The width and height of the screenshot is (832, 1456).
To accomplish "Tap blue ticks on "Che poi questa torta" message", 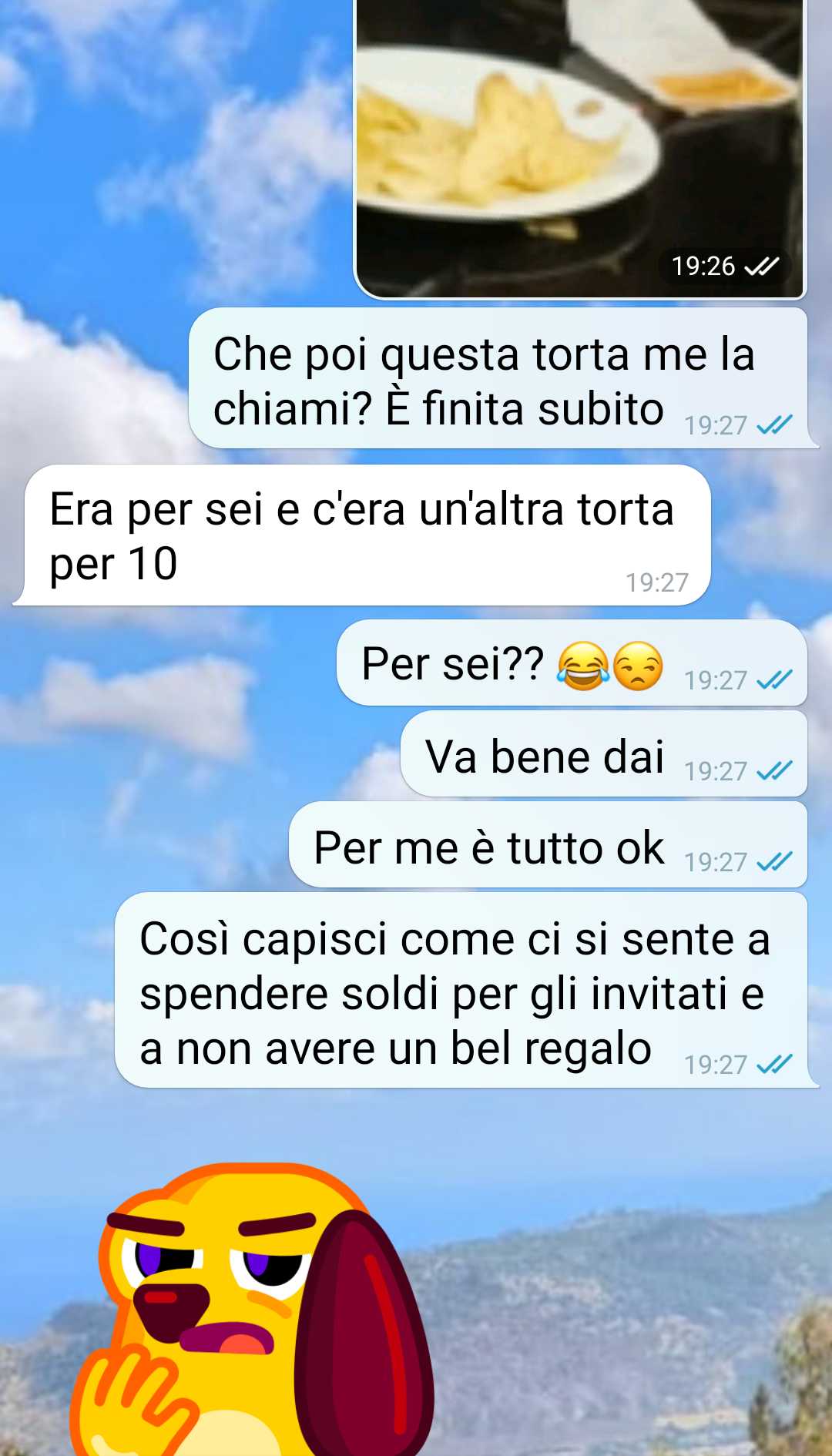I will point(774,424).
